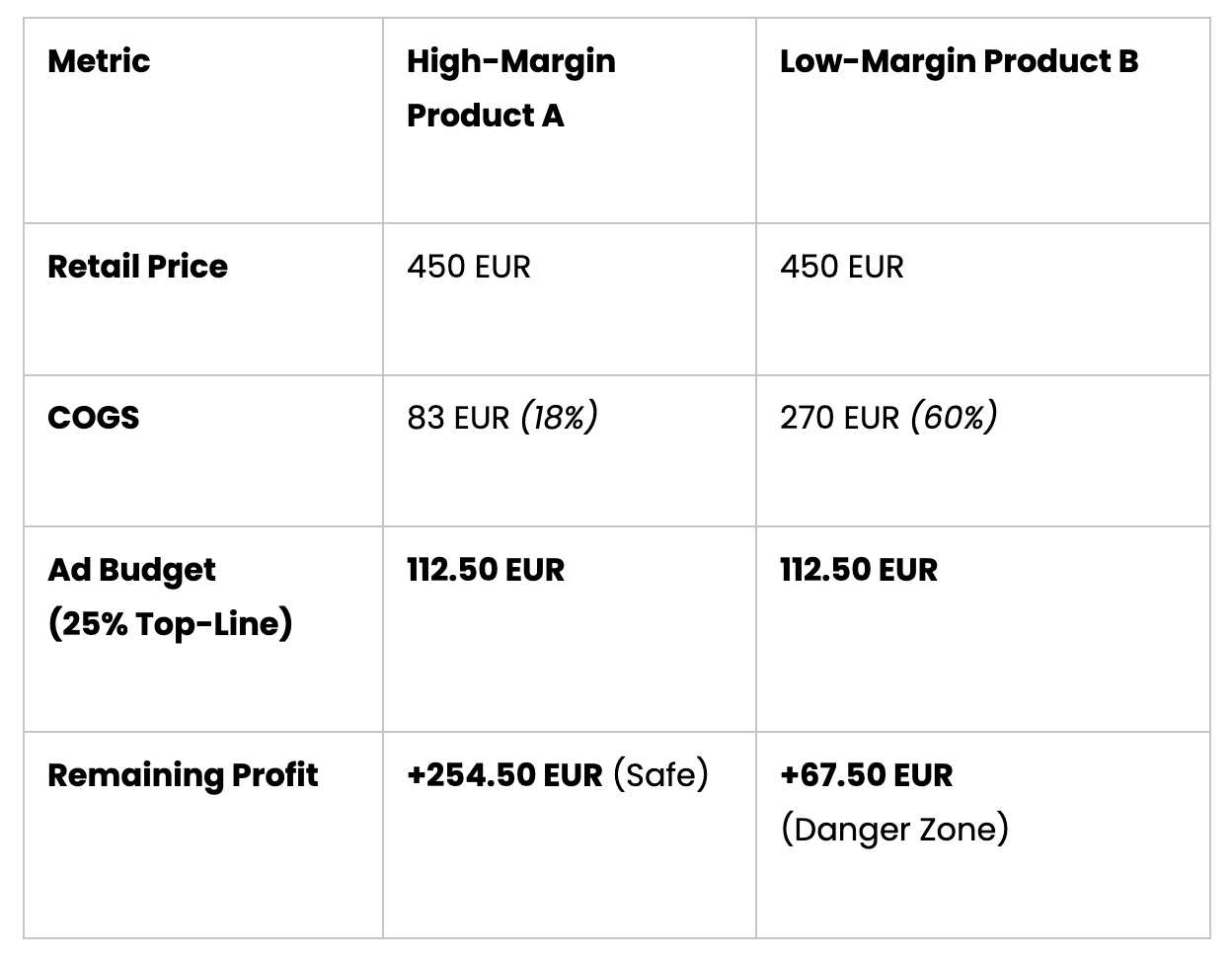Select the Low-Margin Product B header

click(x=959, y=61)
